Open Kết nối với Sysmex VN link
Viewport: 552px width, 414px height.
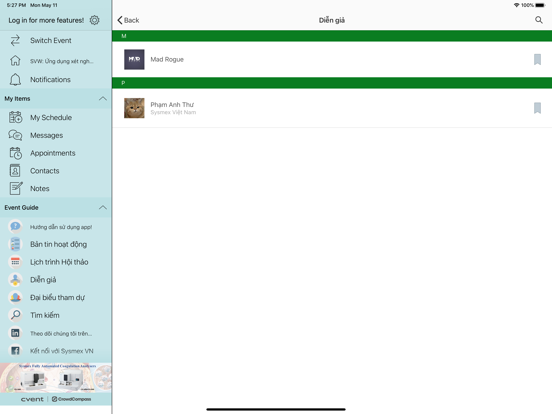pyautogui.click(x=62, y=351)
